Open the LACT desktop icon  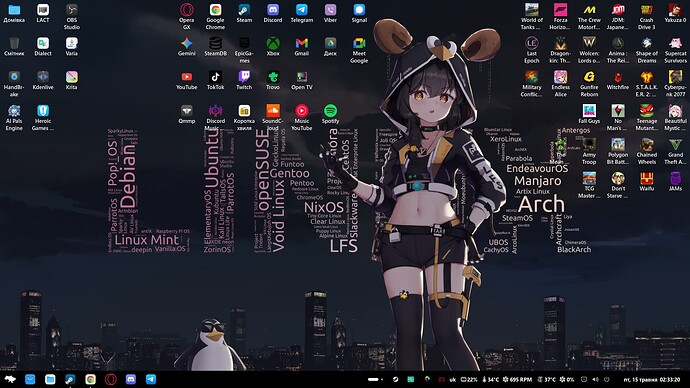click(43, 13)
